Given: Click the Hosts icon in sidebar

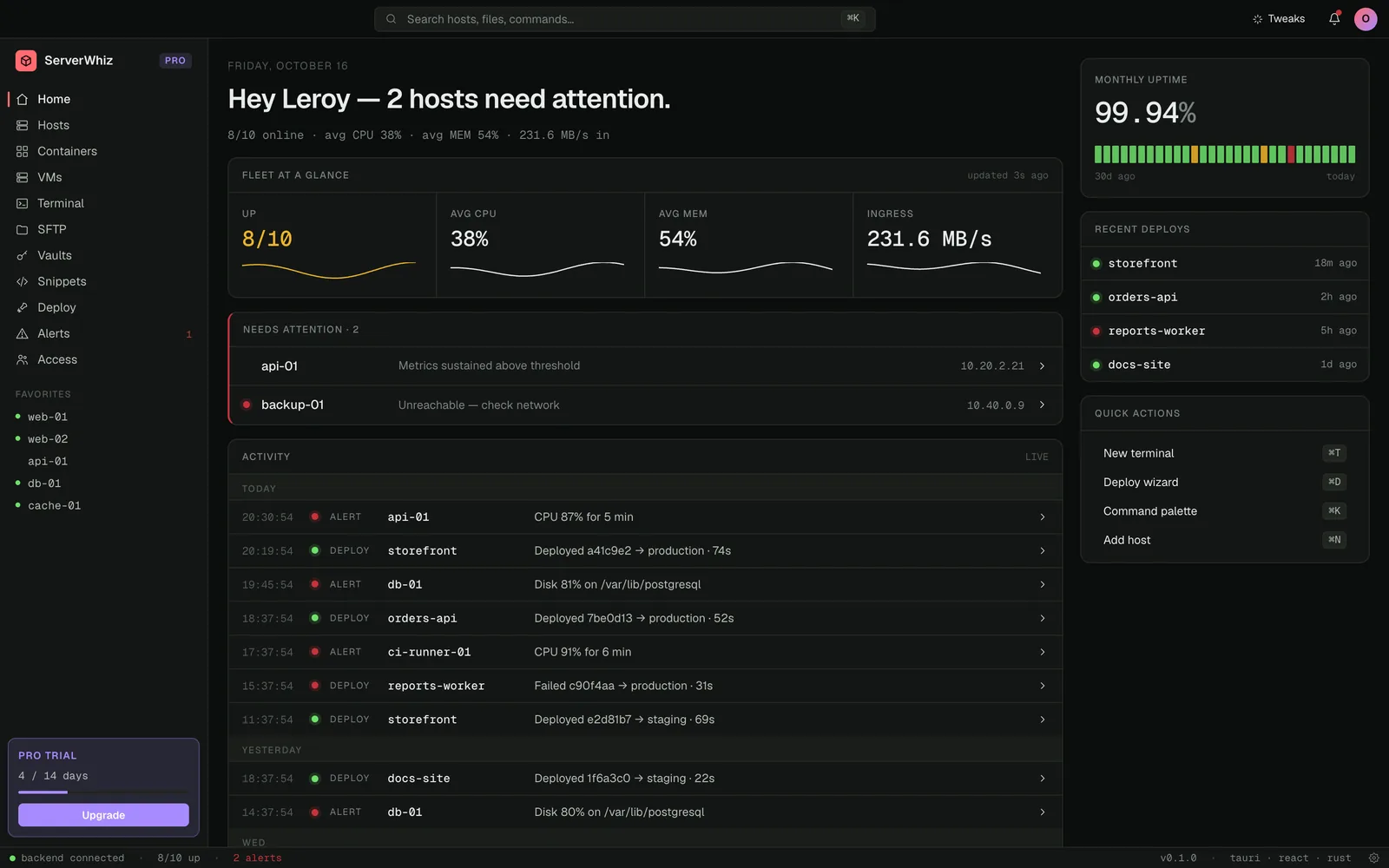Looking at the screenshot, I should 23,125.
